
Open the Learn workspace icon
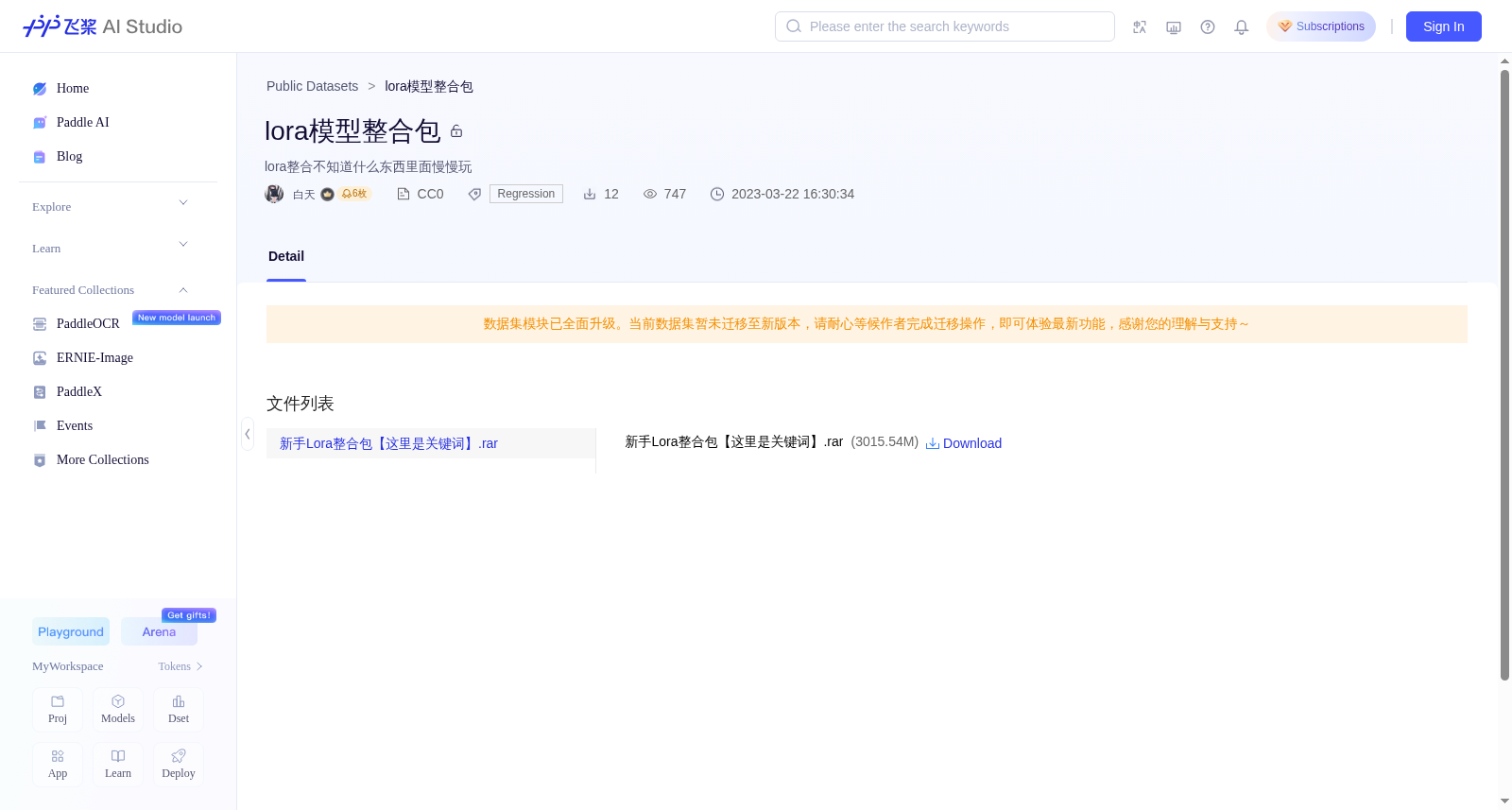[118, 765]
